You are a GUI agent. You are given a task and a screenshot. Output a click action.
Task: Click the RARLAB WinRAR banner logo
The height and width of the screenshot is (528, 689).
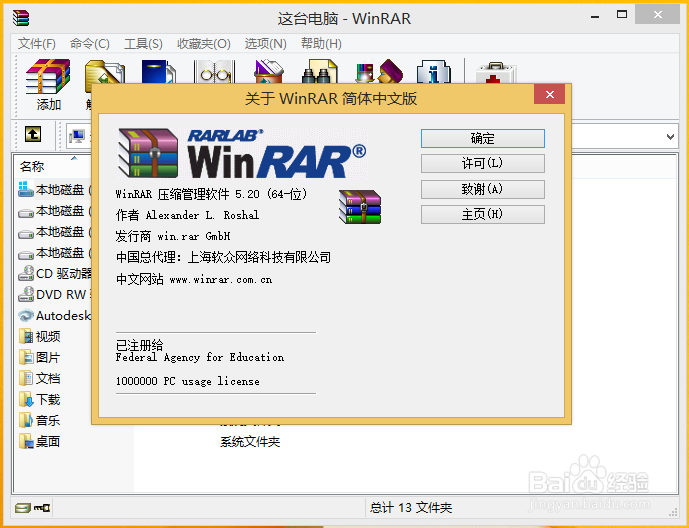click(242, 153)
